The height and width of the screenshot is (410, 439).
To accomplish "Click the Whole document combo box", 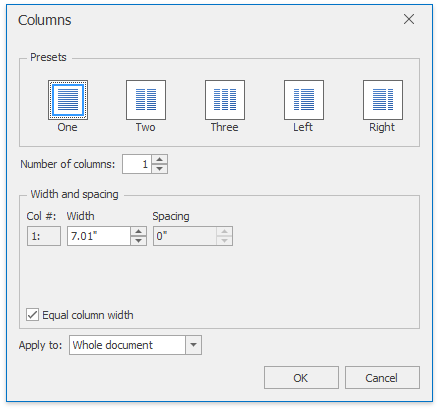I will (135, 345).
